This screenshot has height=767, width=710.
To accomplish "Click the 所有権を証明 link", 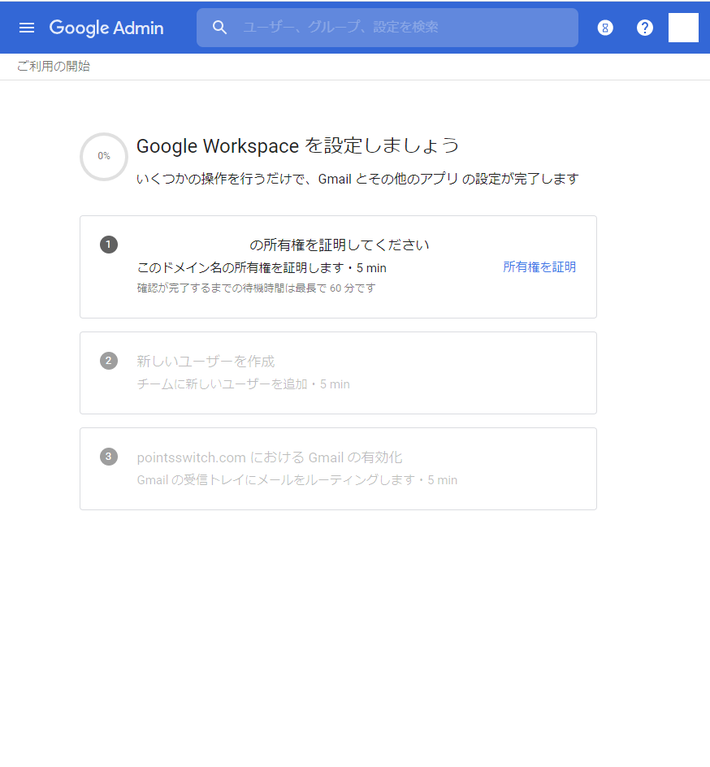I will pos(539,267).
